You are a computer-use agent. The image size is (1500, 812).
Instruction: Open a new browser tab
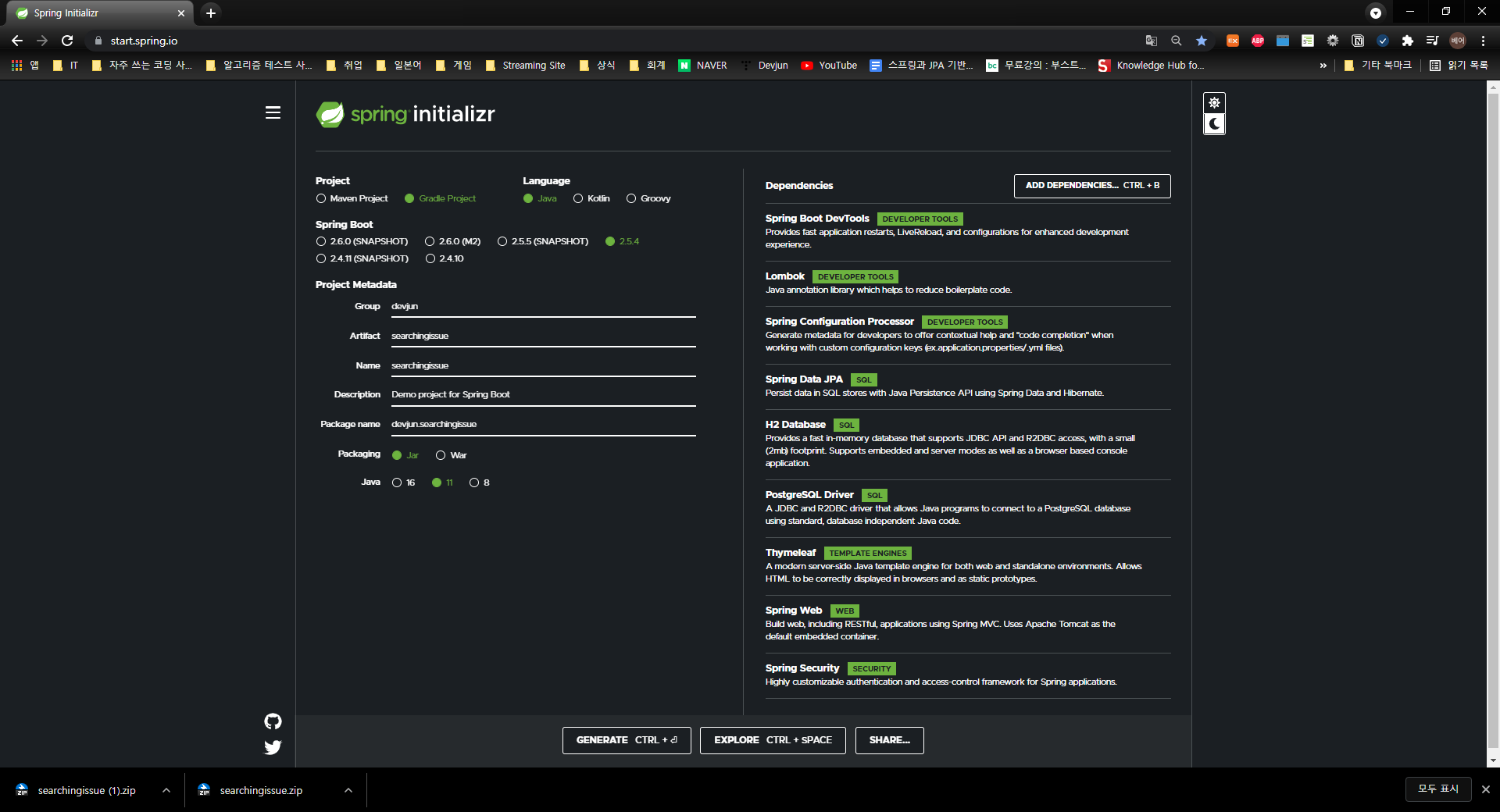[x=211, y=12]
